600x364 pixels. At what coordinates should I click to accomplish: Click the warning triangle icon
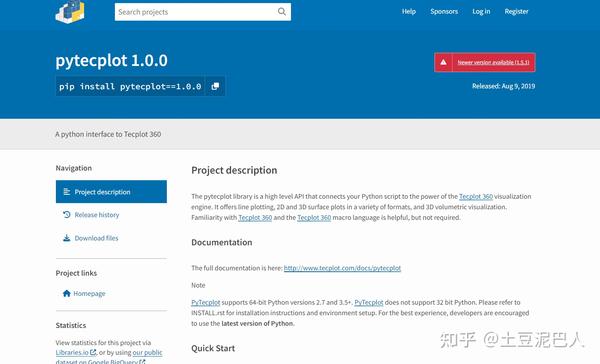click(x=443, y=62)
